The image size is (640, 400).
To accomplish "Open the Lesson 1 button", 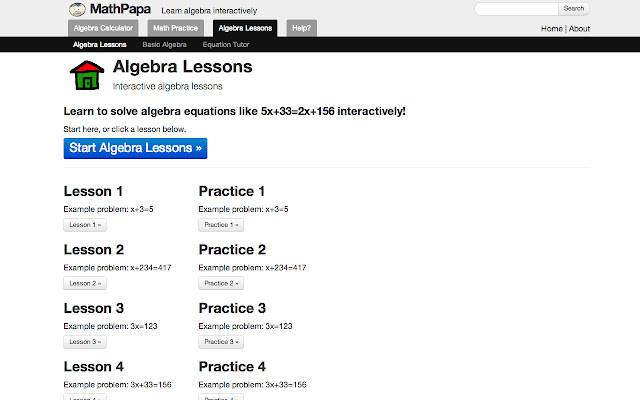I will tap(84, 225).
